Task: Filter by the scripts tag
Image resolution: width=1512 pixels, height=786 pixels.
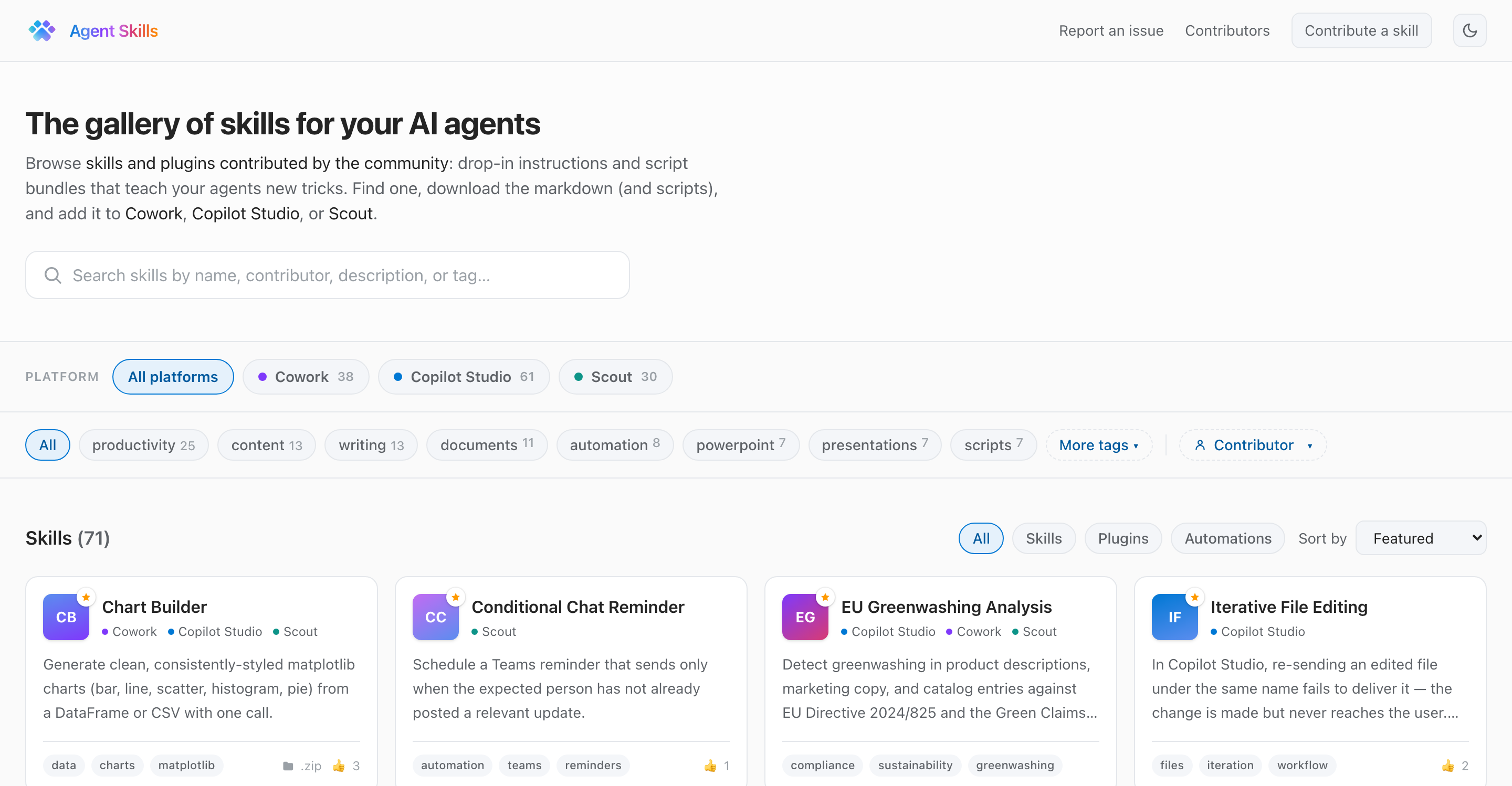Action: (993, 445)
